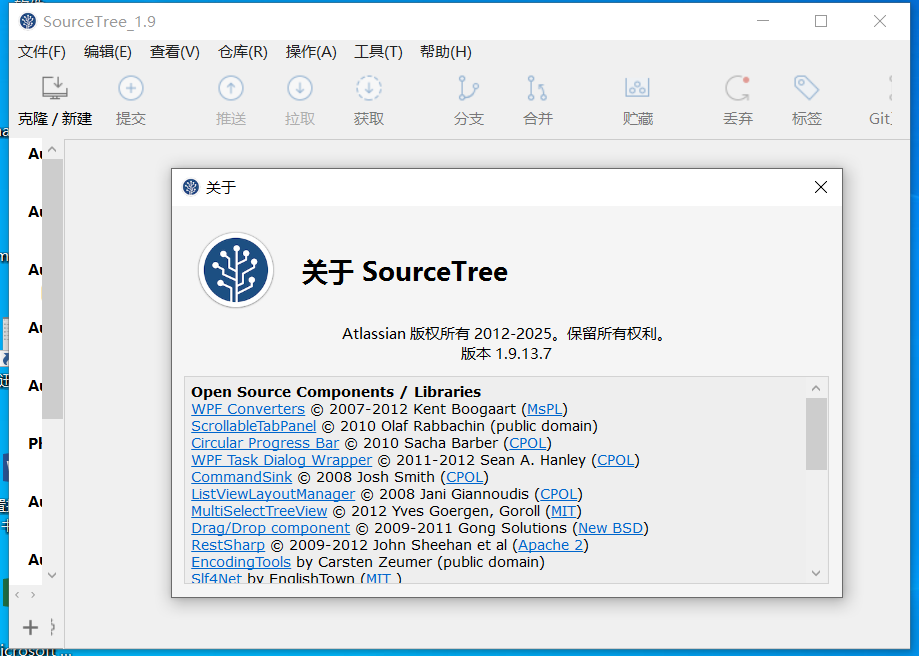
Task: Click the sidebar vertical scroll-up arrow
Action: tap(52, 149)
